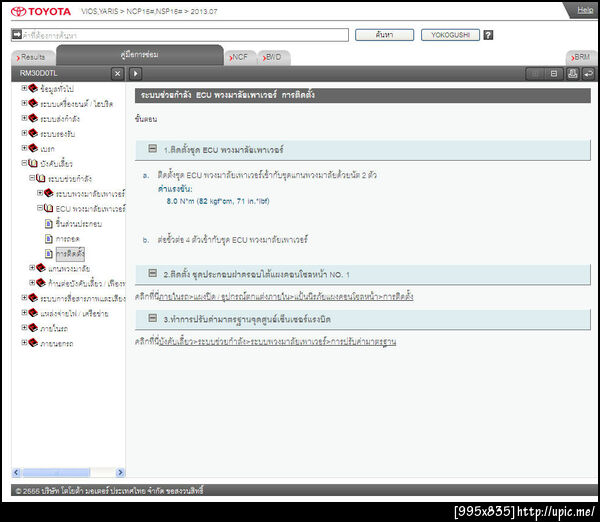This screenshot has width=600, height=522.
Task: Click the RM30D0TL panel title
Action: 39,73
